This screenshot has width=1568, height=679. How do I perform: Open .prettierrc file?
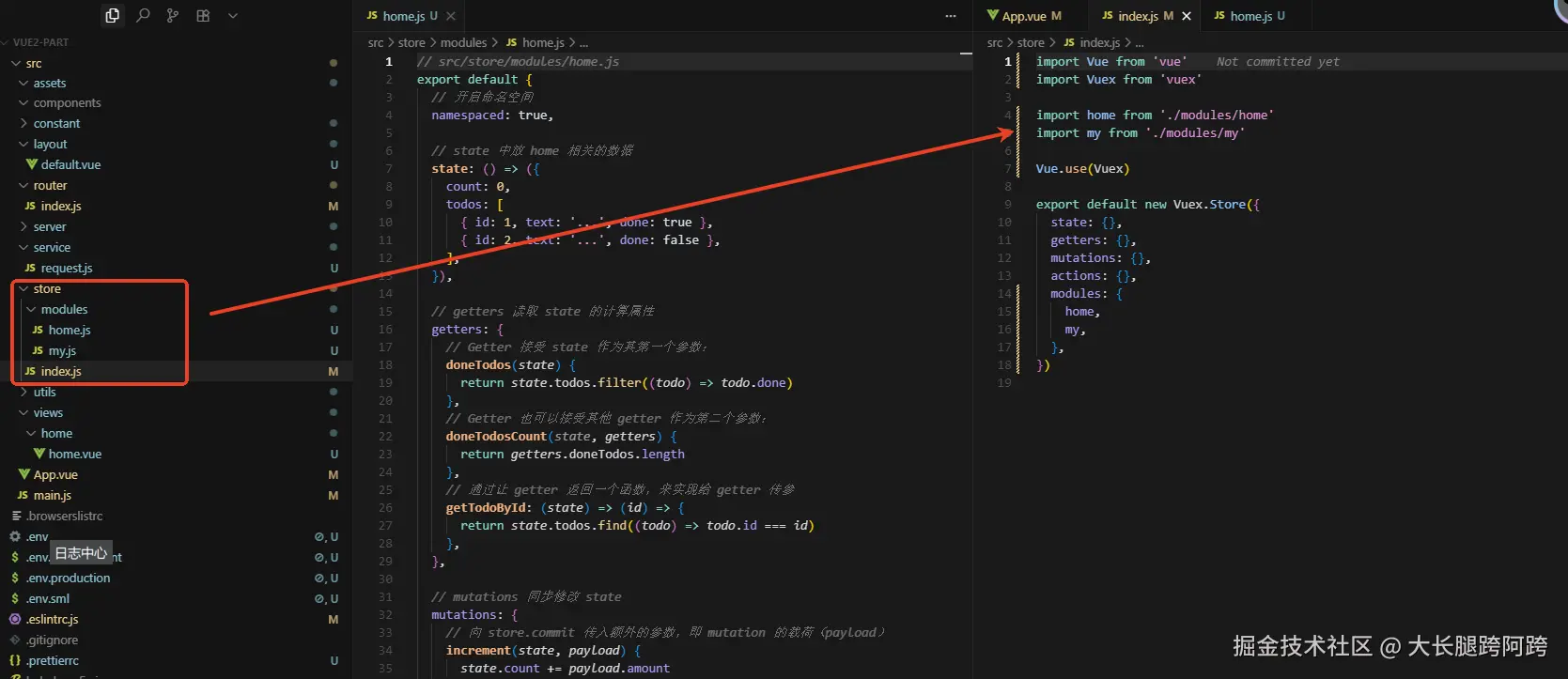pos(53,660)
